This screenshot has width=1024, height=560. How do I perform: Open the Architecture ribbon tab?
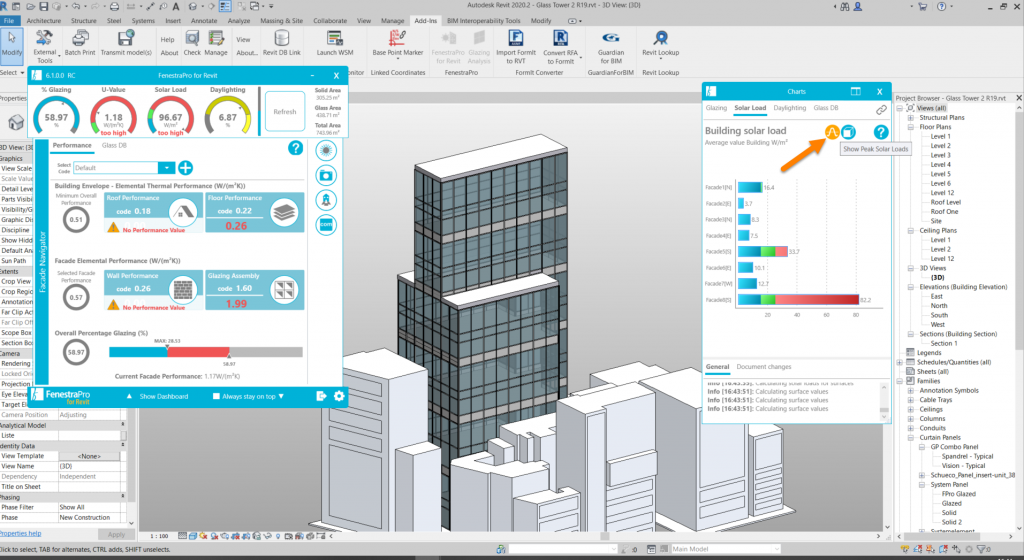(x=44, y=21)
